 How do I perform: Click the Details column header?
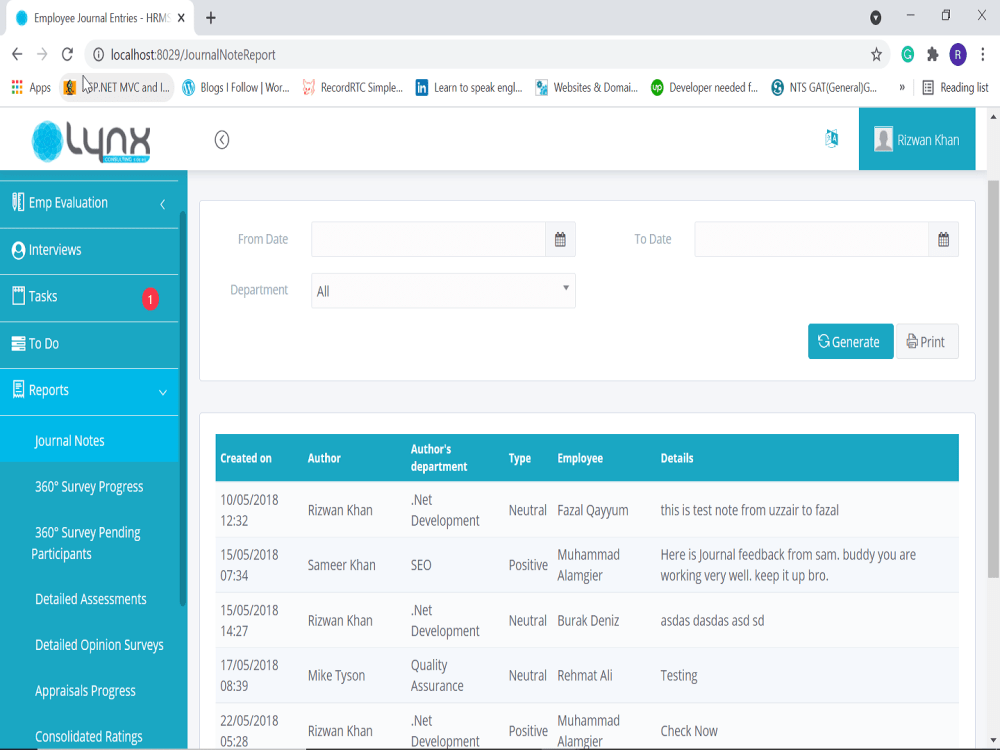pyautogui.click(x=677, y=458)
